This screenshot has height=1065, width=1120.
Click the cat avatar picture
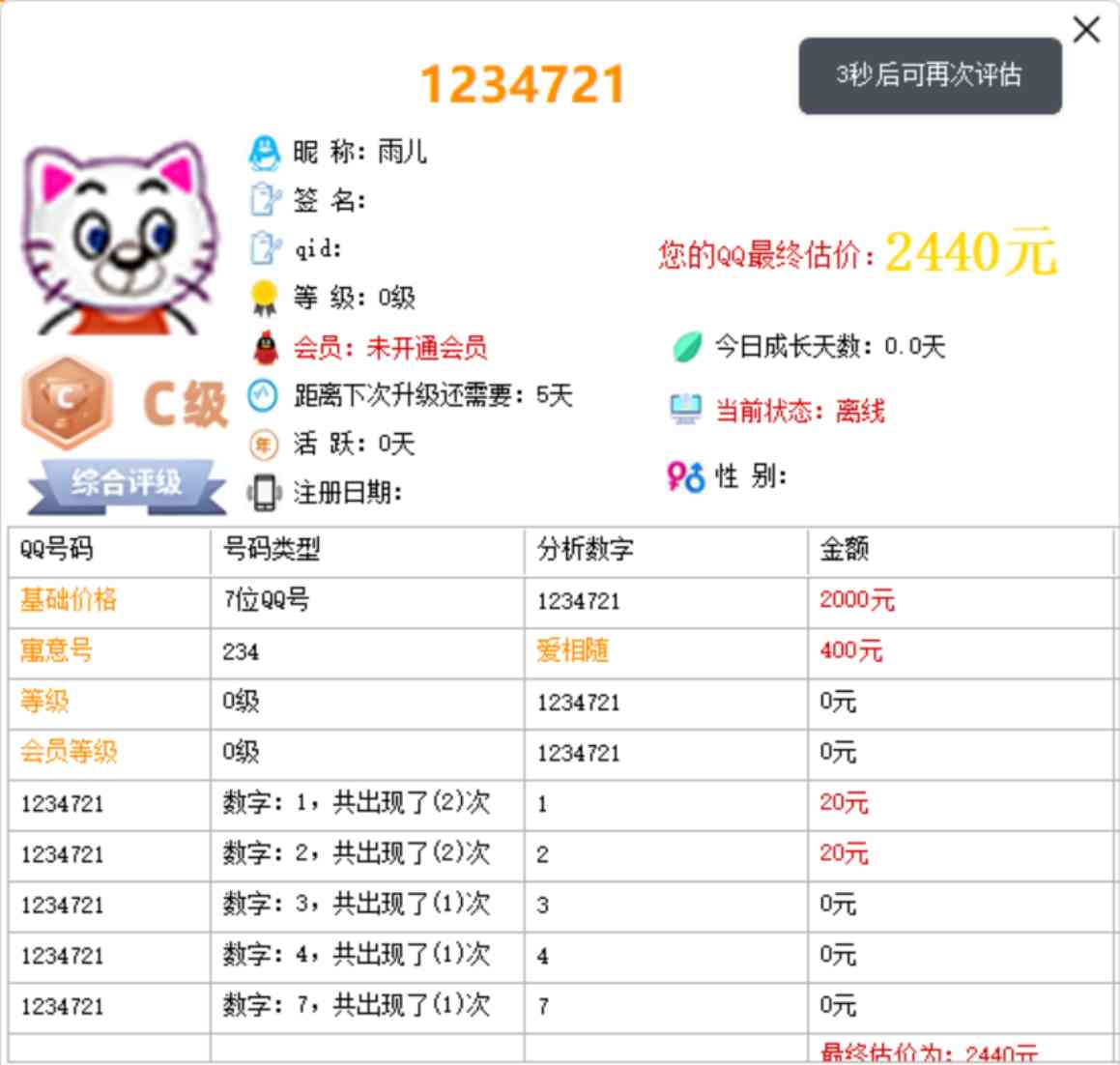[x=120, y=239]
